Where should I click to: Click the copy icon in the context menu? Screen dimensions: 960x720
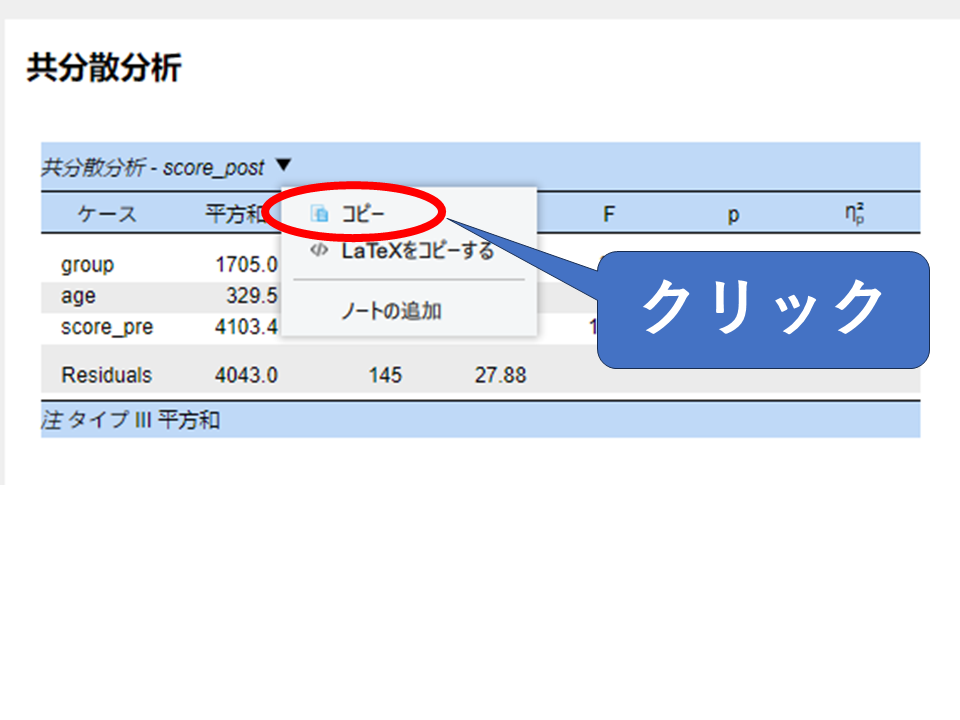(319, 214)
